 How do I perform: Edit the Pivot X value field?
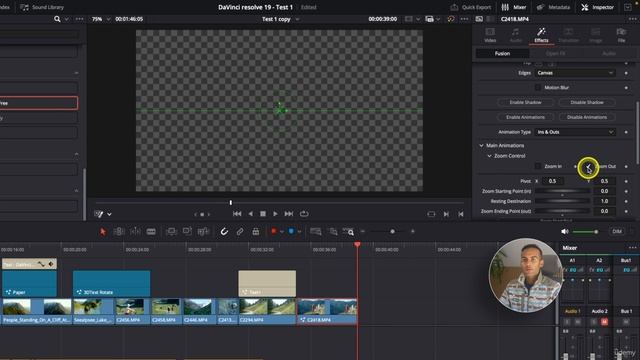click(x=552, y=181)
